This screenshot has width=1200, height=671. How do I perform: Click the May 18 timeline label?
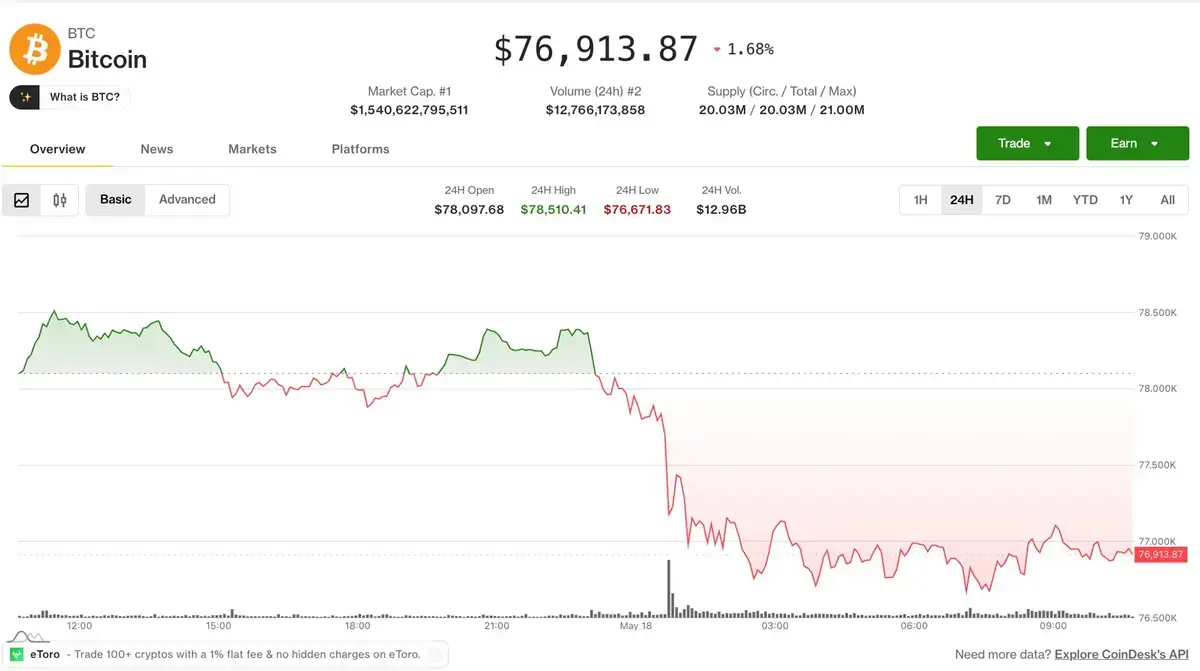[636, 626]
